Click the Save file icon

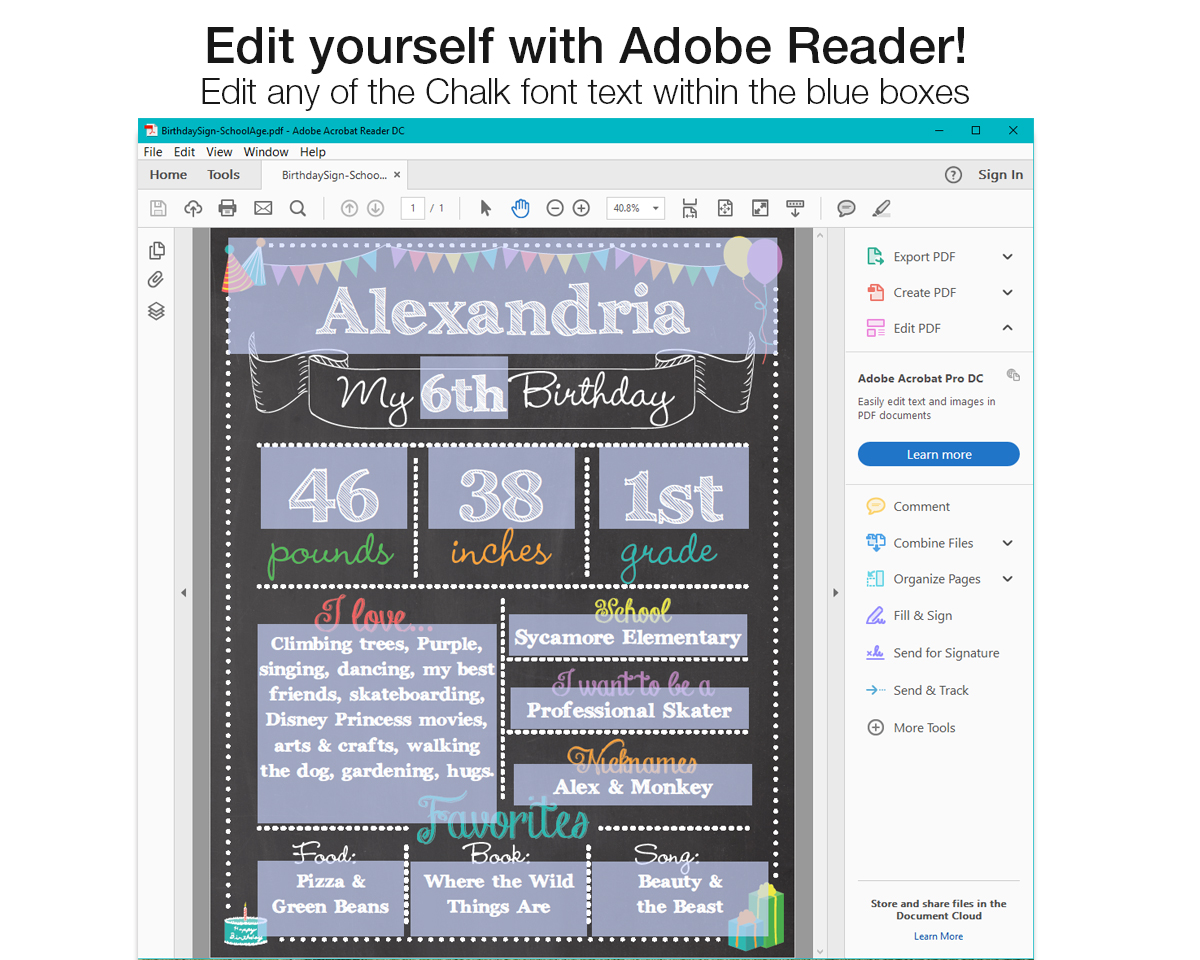[158, 208]
